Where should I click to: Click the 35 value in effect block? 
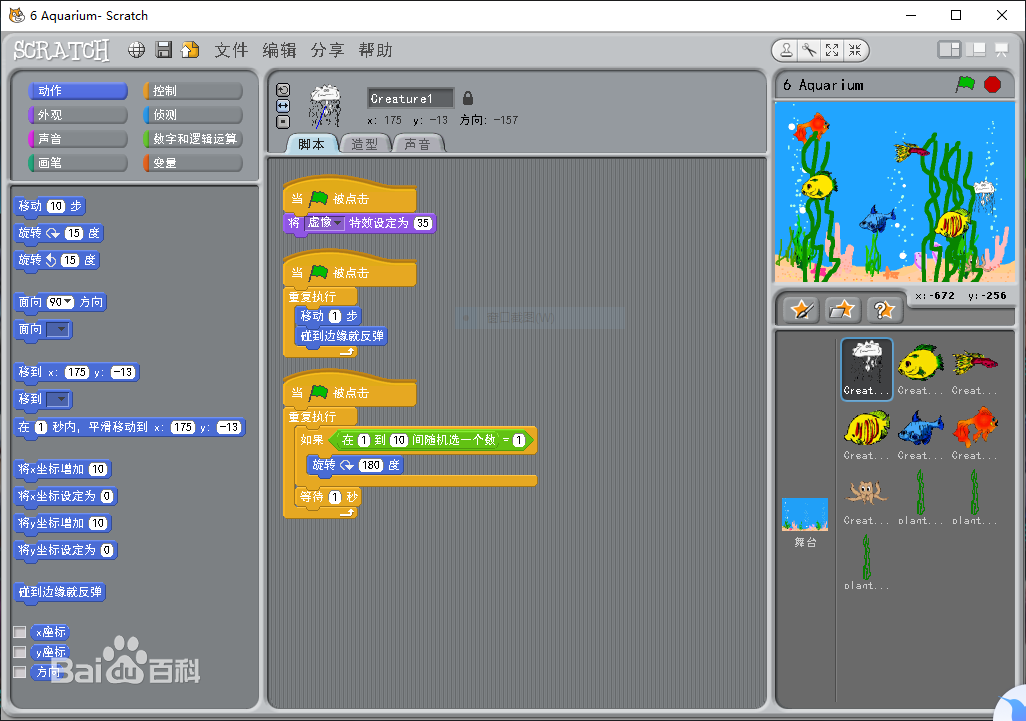[x=423, y=223]
